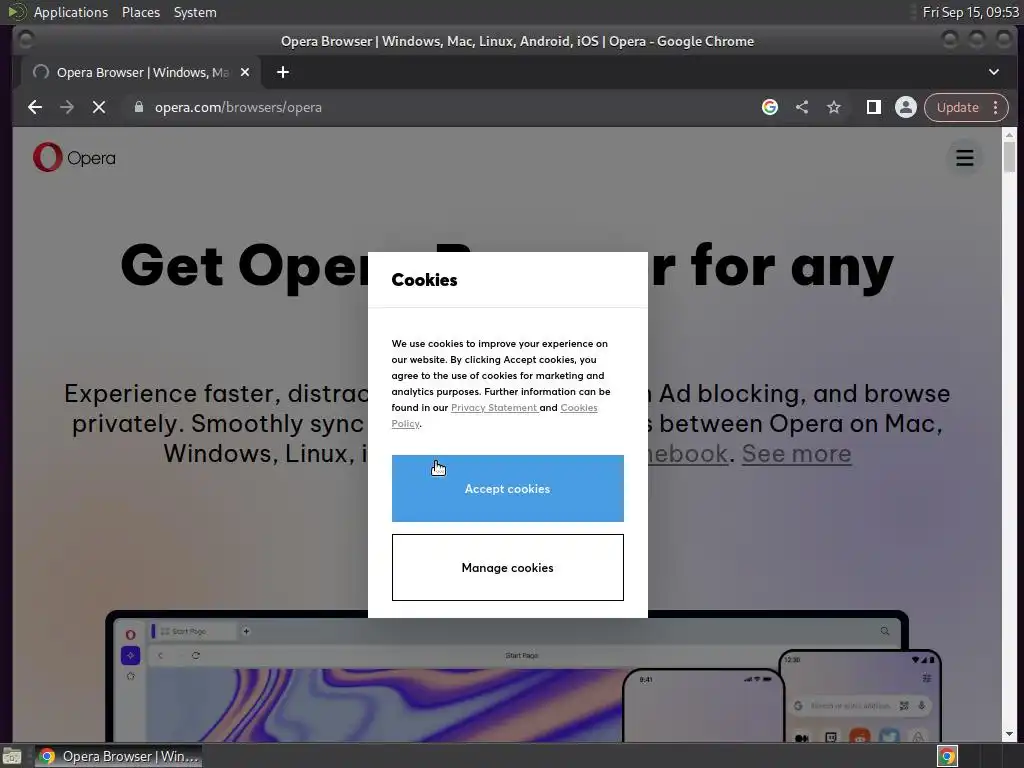Click the Chrome icon in bottom-right panel
The image size is (1024, 768).
pyautogui.click(x=947, y=756)
